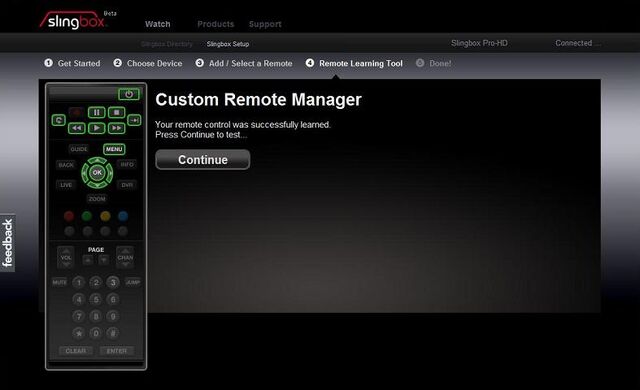
Task: Click the JUMP button on the remote
Action: [x=133, y=282]
